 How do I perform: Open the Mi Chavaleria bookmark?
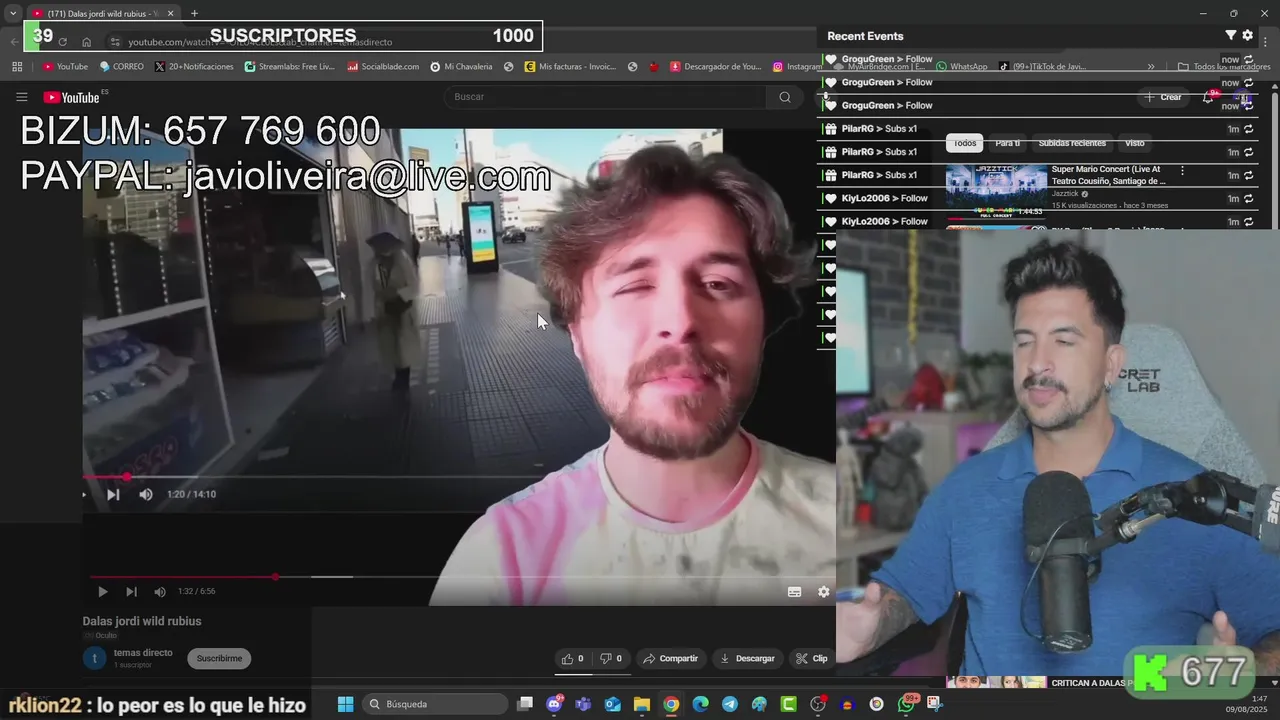[x=461, y=67]
